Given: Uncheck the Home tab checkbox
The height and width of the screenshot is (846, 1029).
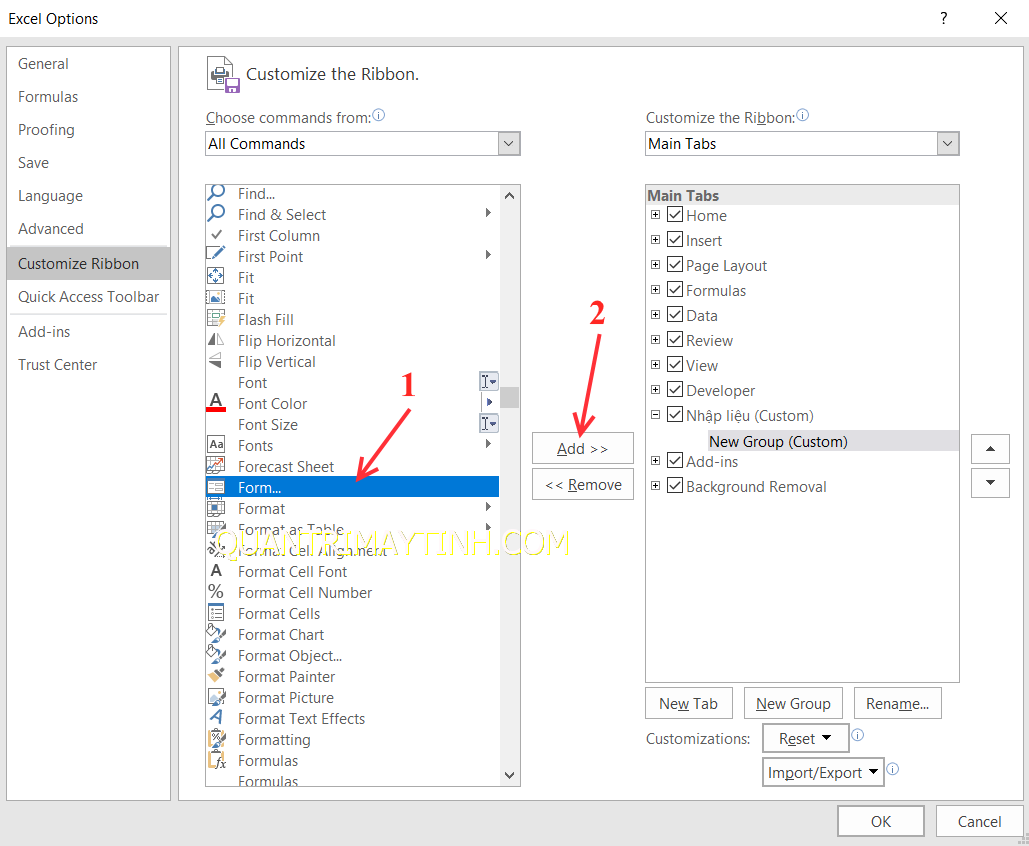Looking at the screenshot, I should pos(675,215).
